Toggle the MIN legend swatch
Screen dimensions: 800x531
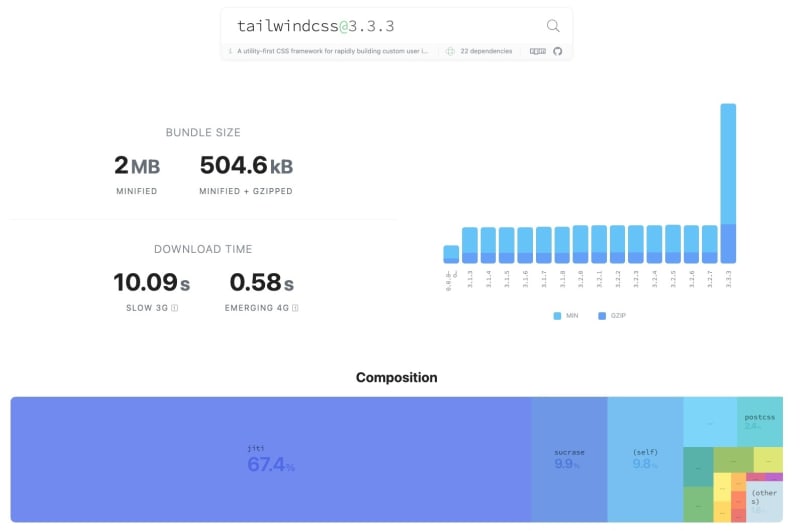[557, 316]
